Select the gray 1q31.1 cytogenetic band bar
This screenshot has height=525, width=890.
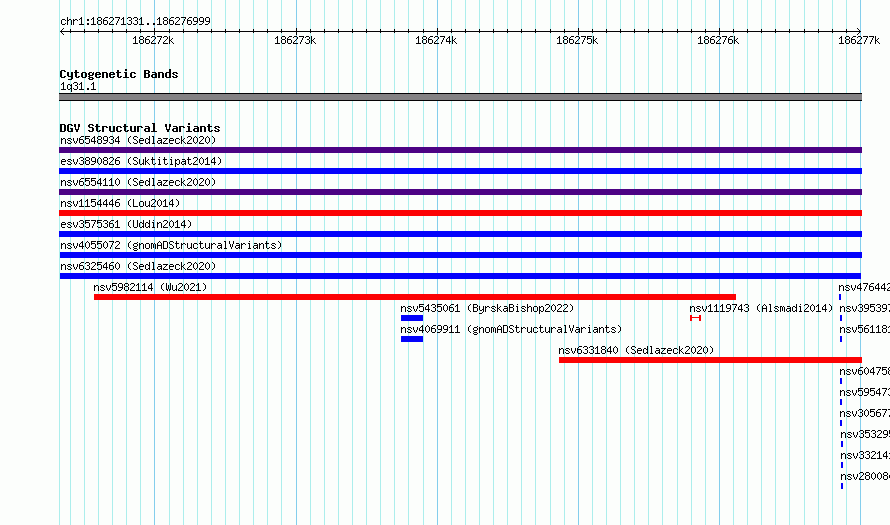pos(460,97)
